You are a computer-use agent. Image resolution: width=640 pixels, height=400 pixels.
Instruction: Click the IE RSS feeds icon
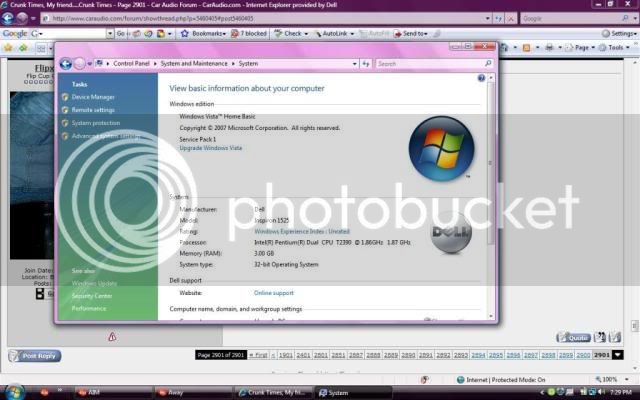coord(527,48)
